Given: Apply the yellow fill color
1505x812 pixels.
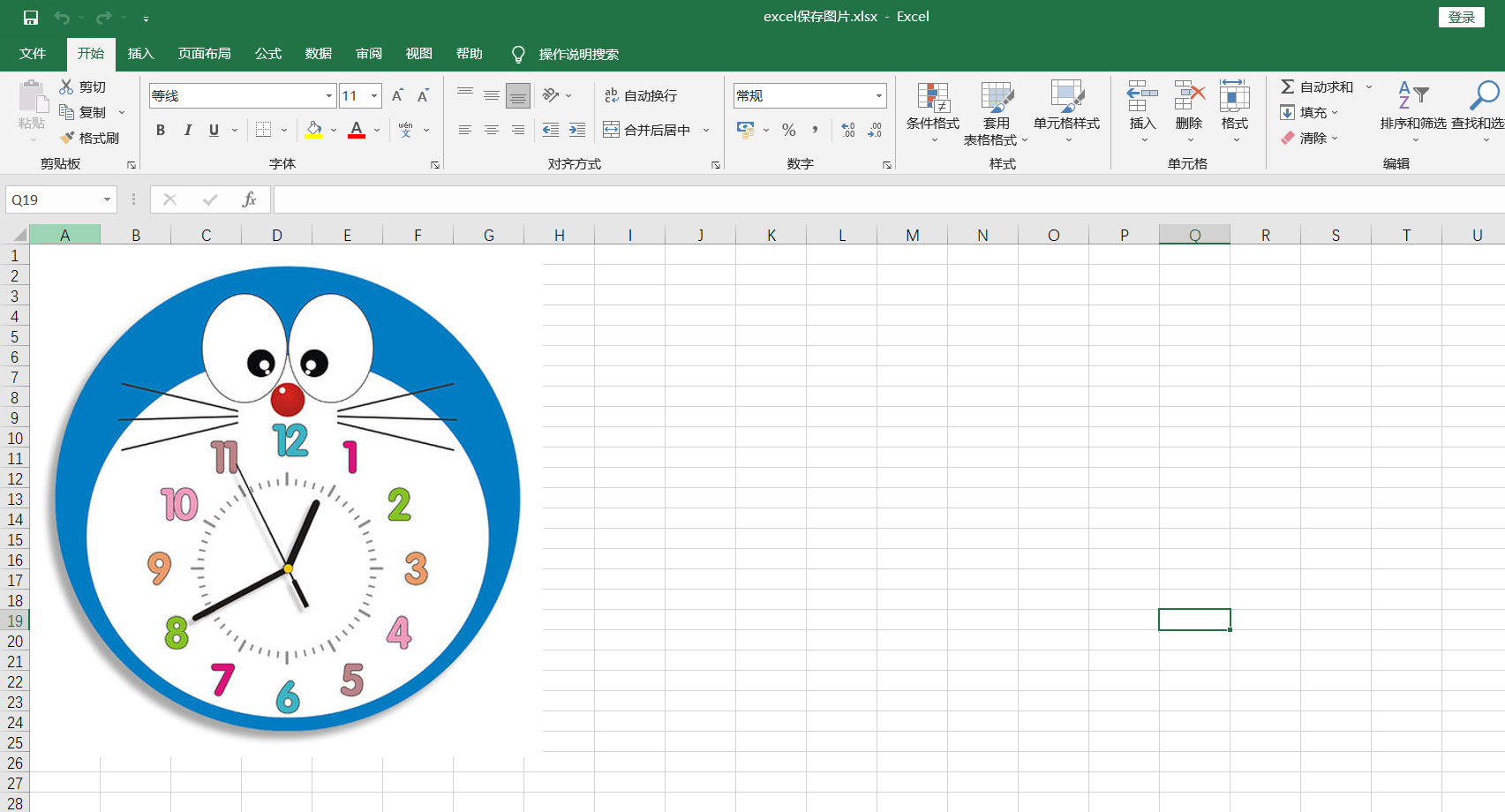Looking at the screenshot, I should (313, 130).
